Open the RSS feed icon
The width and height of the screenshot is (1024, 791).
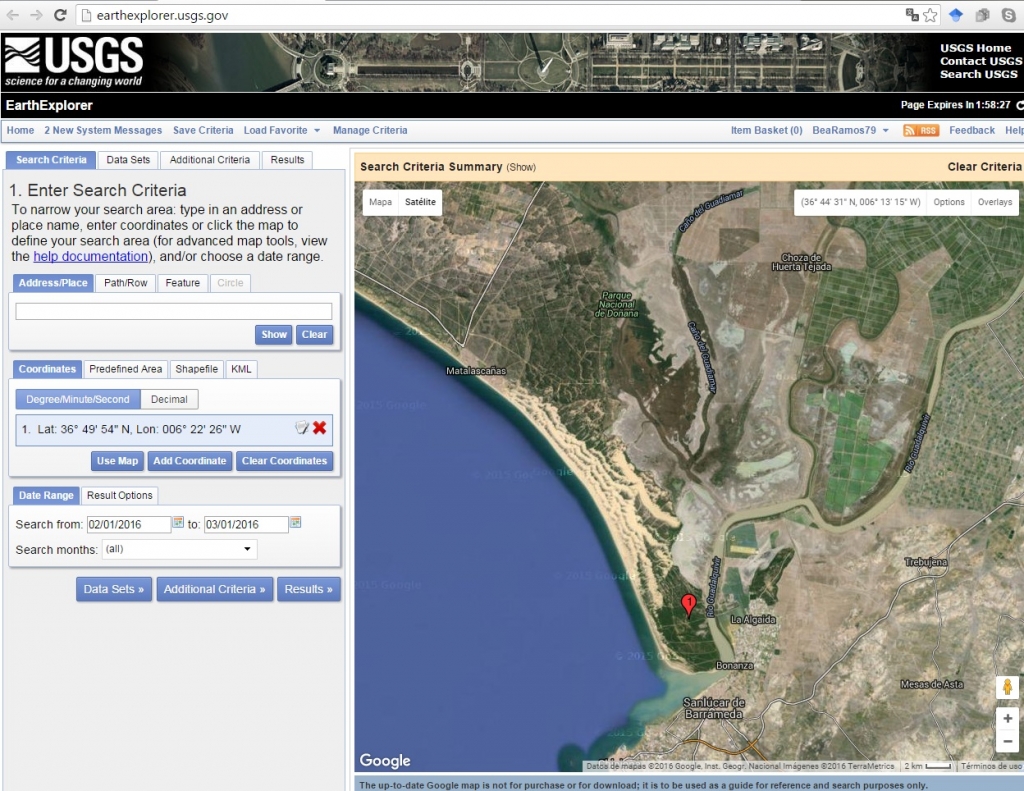pyautogui.click(x=920, y=130)
